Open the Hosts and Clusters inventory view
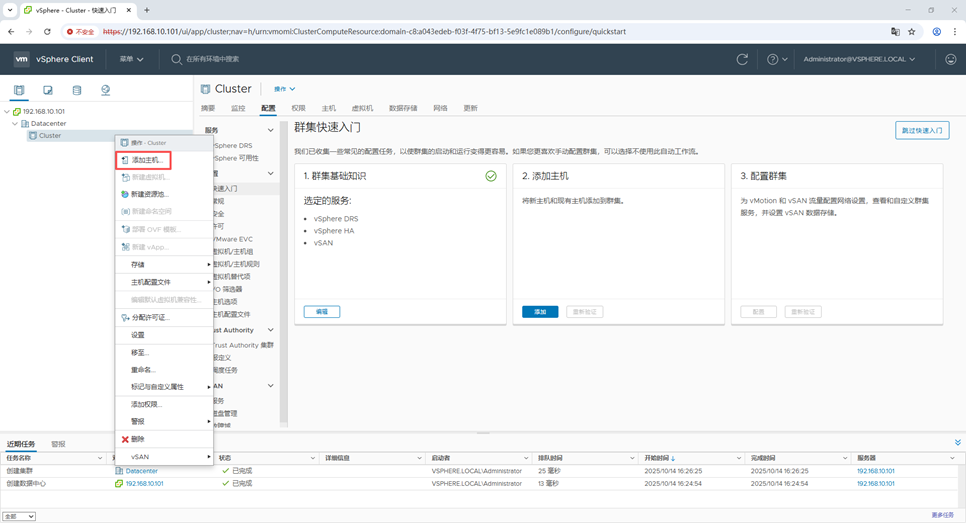 pyautogui.click(x=19, y=90)
